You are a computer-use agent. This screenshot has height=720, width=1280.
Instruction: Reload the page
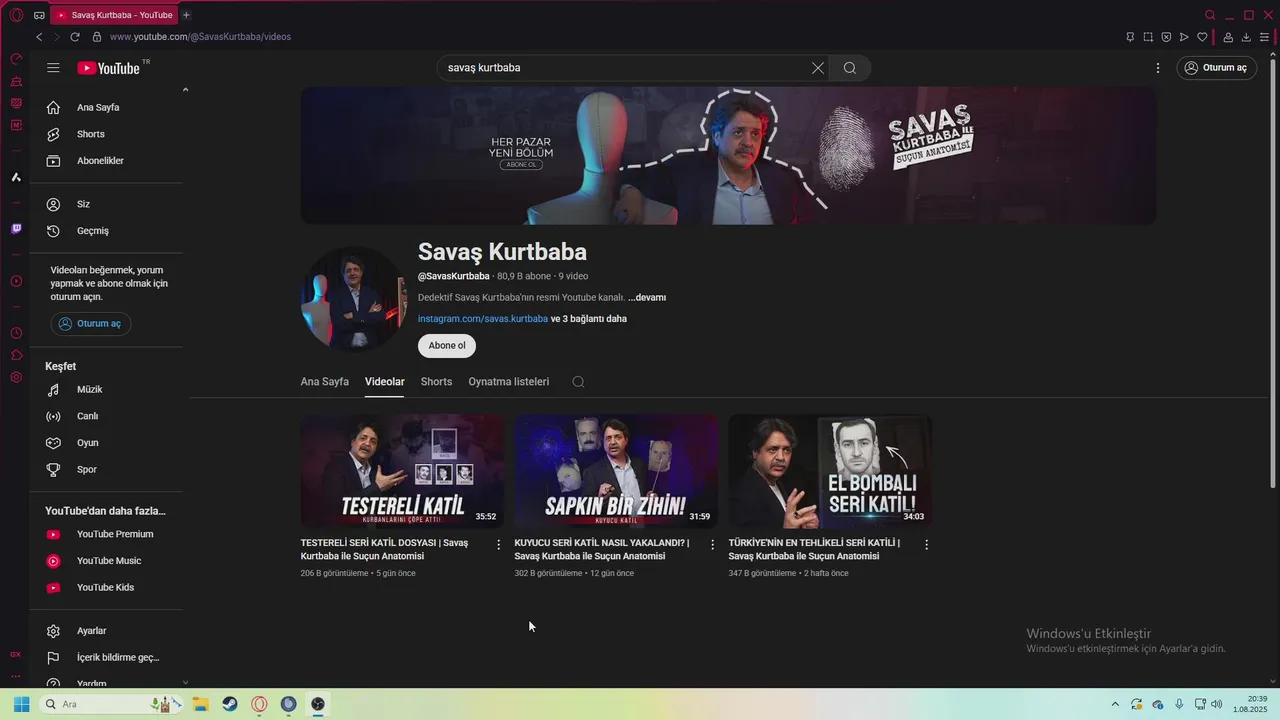tap(75, 37)
